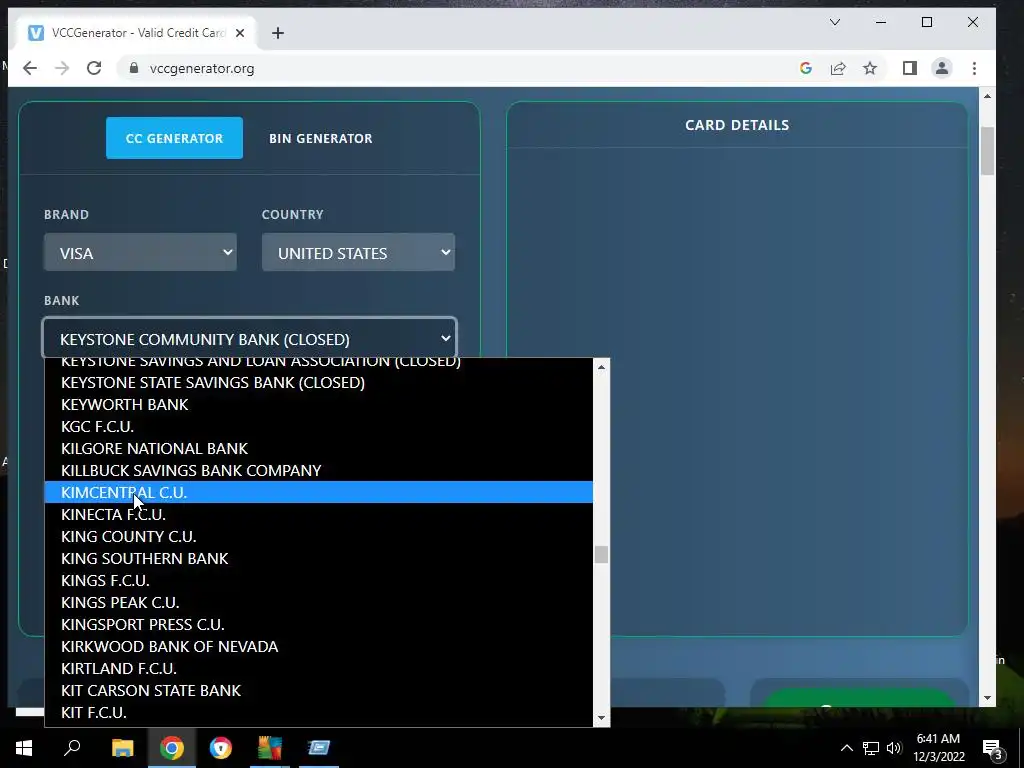Viewport: 1024px width, 768px height.
Task: Open File Explorer from taskbar
Action: click(122, 748)
